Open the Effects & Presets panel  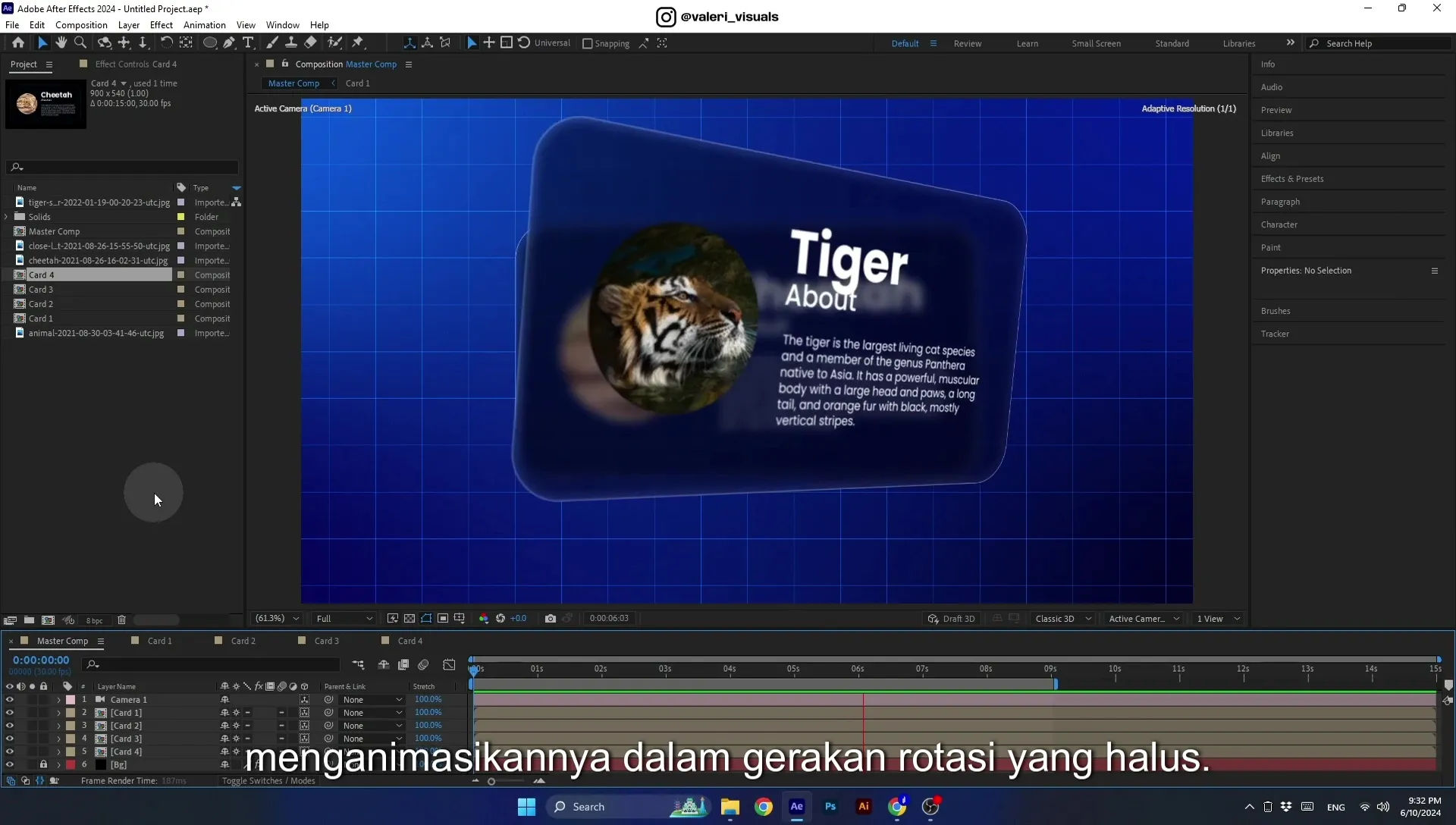[x=1292, y=179]
